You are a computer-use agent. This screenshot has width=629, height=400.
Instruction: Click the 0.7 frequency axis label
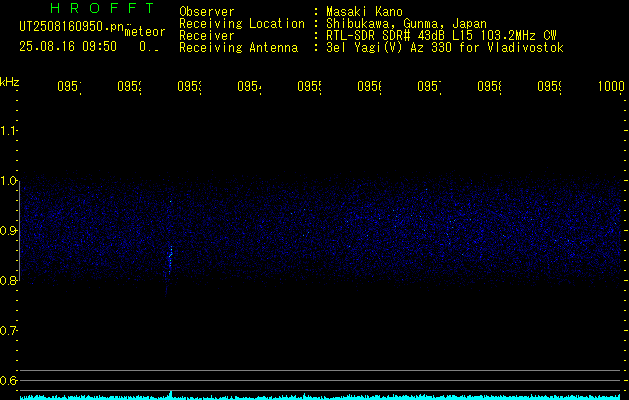pyautogui.click(x=8, y=331)
